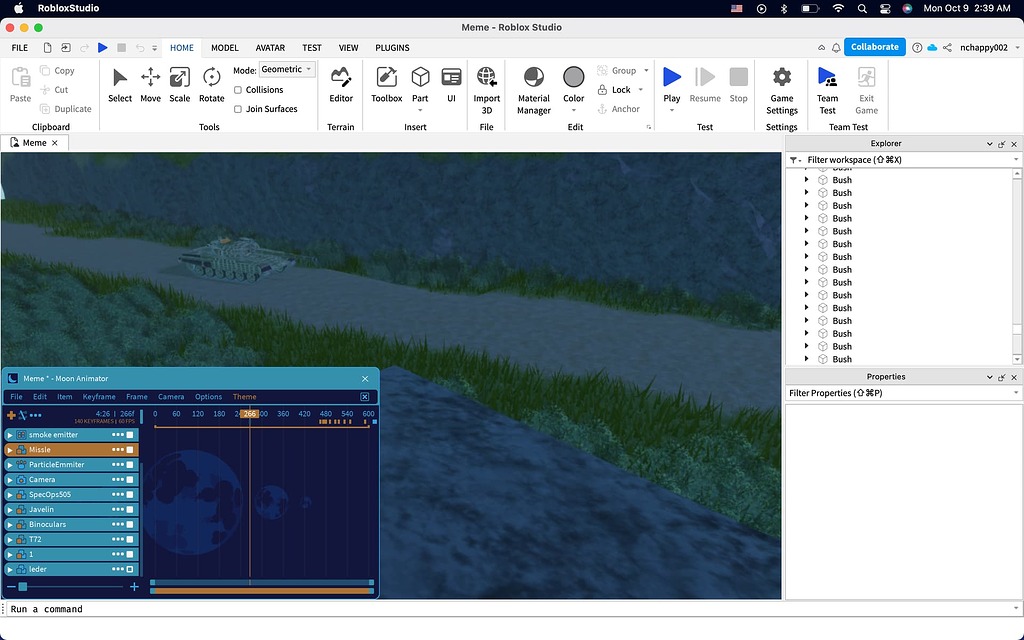This screenshot has width=1024, height=640.
Task: Open the Mode Geometric dropdown
Action: point(287,70)
